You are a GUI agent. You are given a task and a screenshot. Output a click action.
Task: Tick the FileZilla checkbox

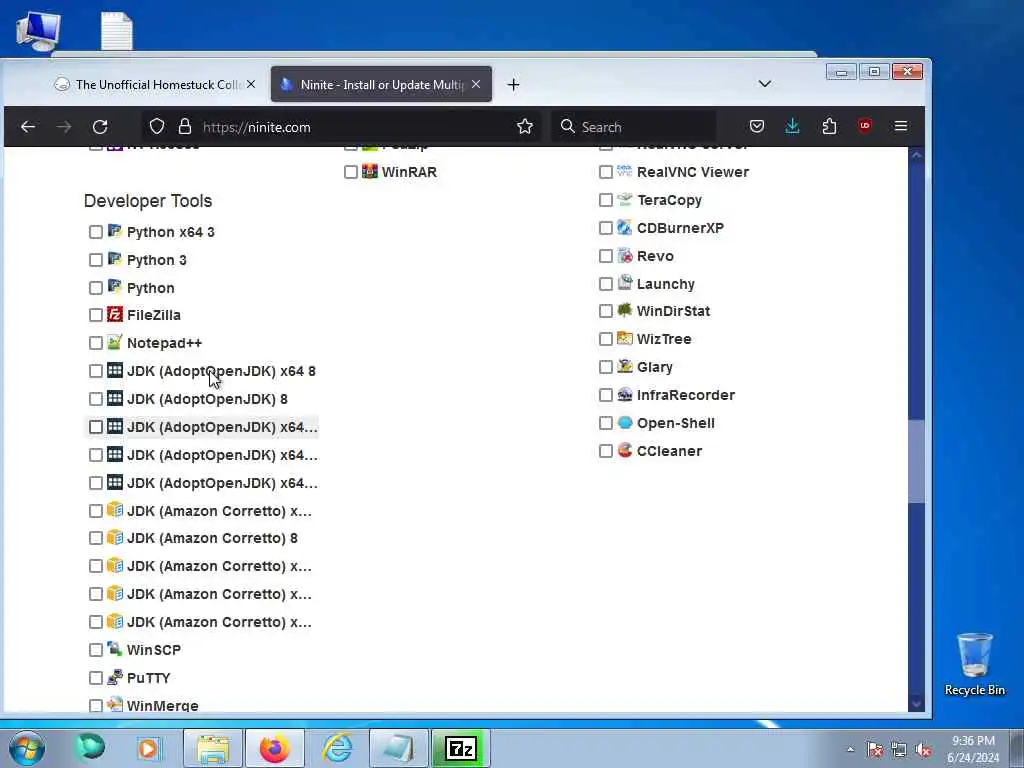pyautogui.click(x=96, y=315)
